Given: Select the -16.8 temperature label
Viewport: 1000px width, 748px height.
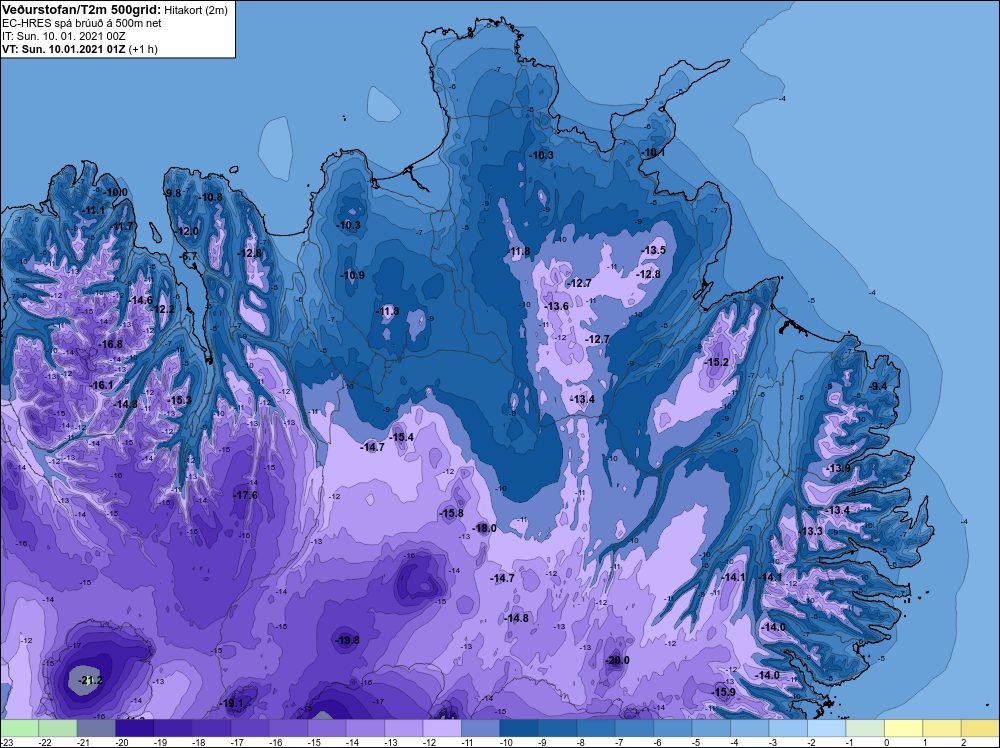Looking at the screenshot, I should (x=110, y=344).
